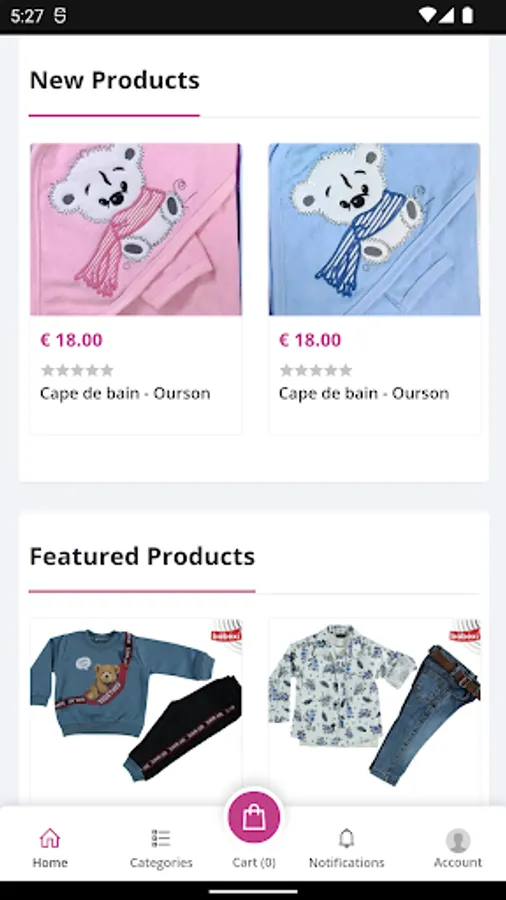Tap the Wi-Fi status icon in status bar
Image resolution: width=506 pixels, height=900 pixels.
[x=427, y=15]
